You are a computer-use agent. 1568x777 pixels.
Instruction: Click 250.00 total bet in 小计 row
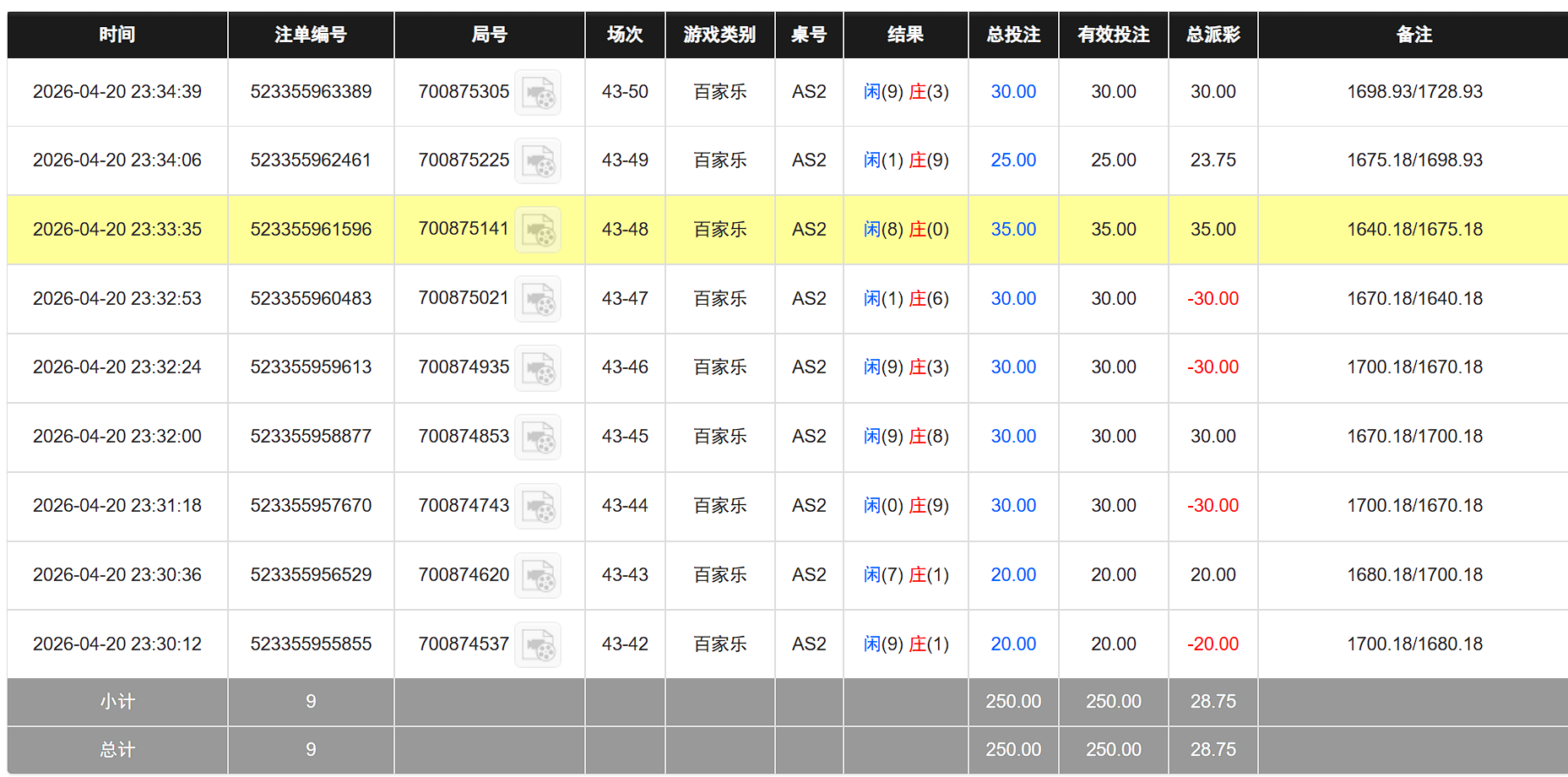(1013, 701)
